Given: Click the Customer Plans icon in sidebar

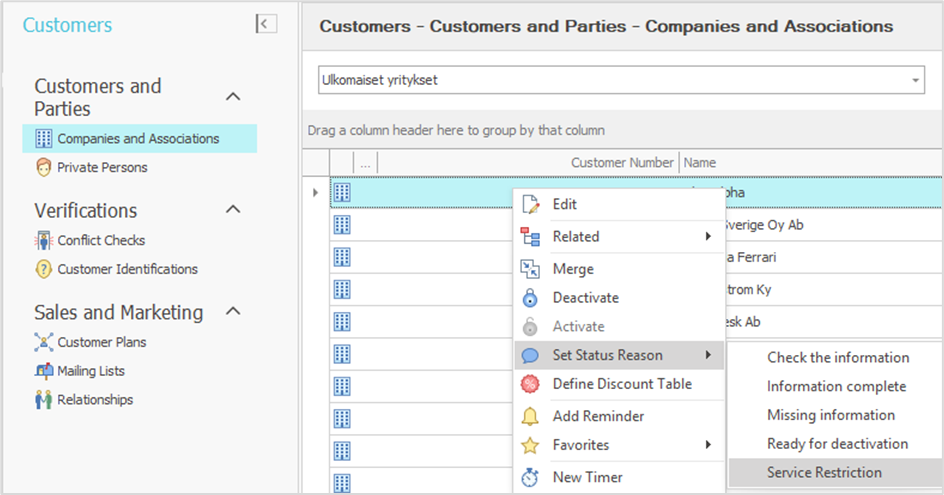Looking at the screenshot, I should (x=43, y=343).
